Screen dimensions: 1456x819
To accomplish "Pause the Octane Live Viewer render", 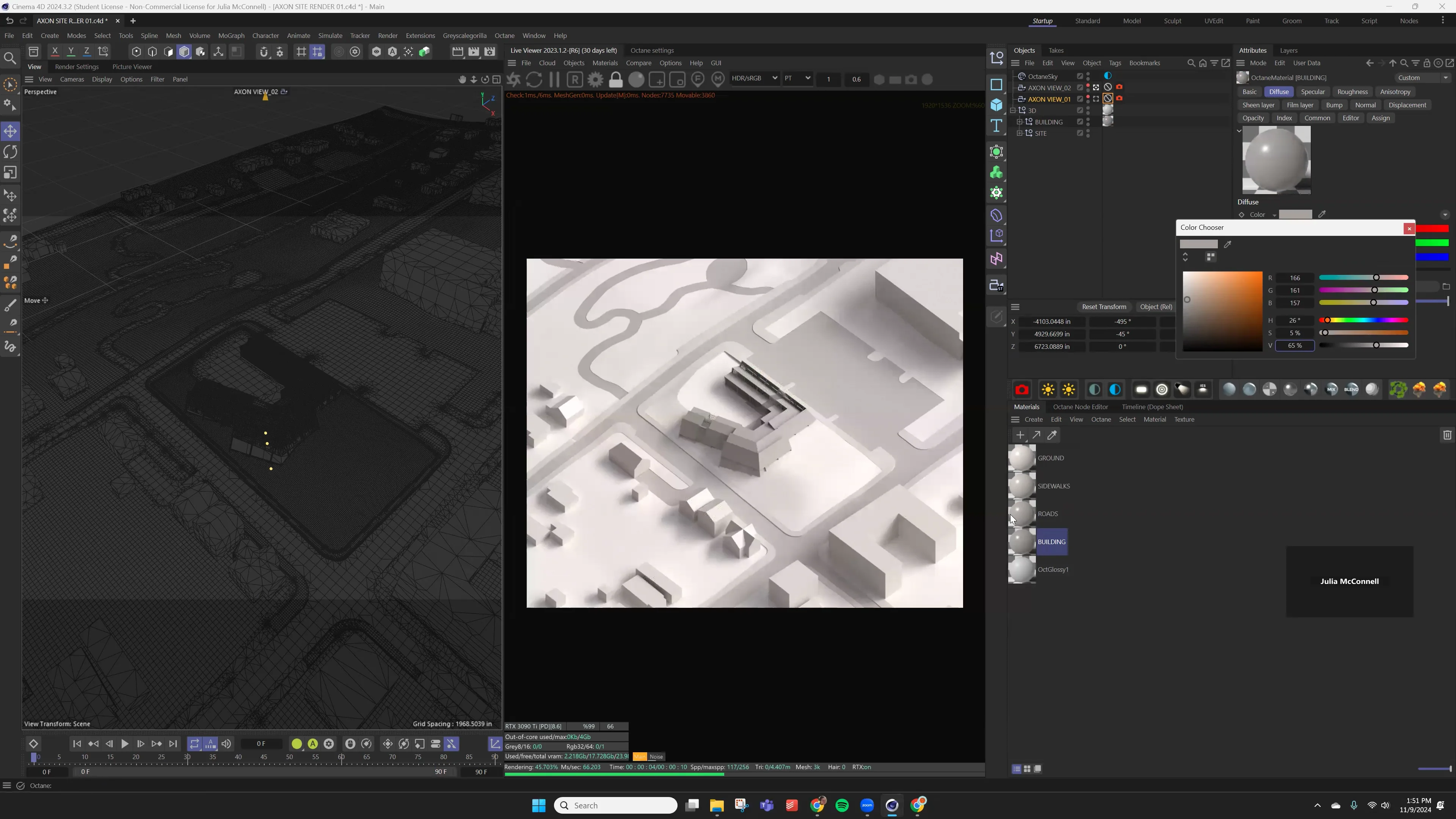I will 554,79.
